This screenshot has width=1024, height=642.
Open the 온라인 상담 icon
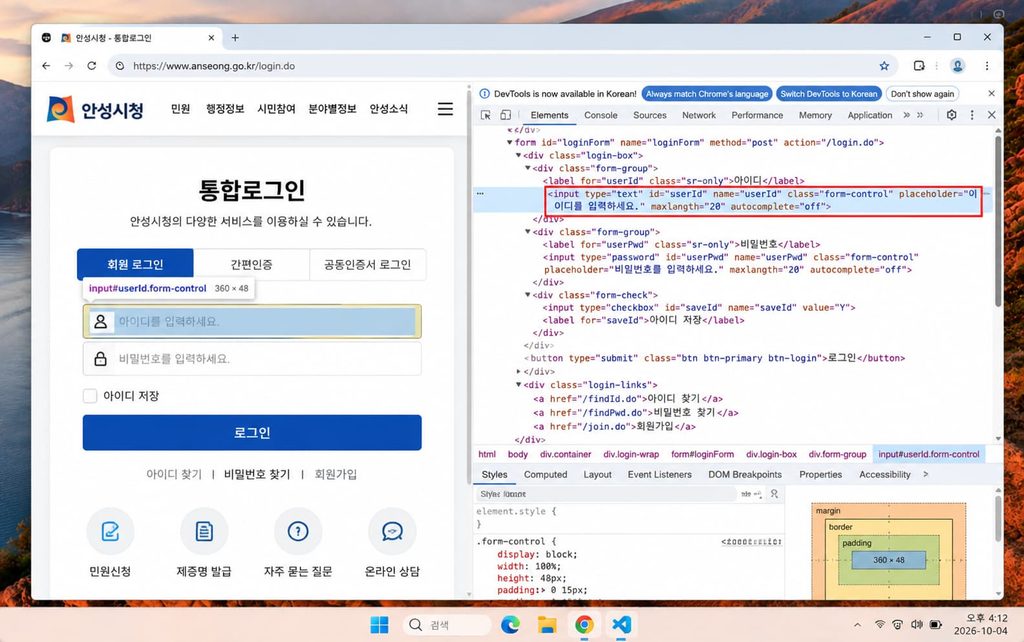[x=392, y=532]
